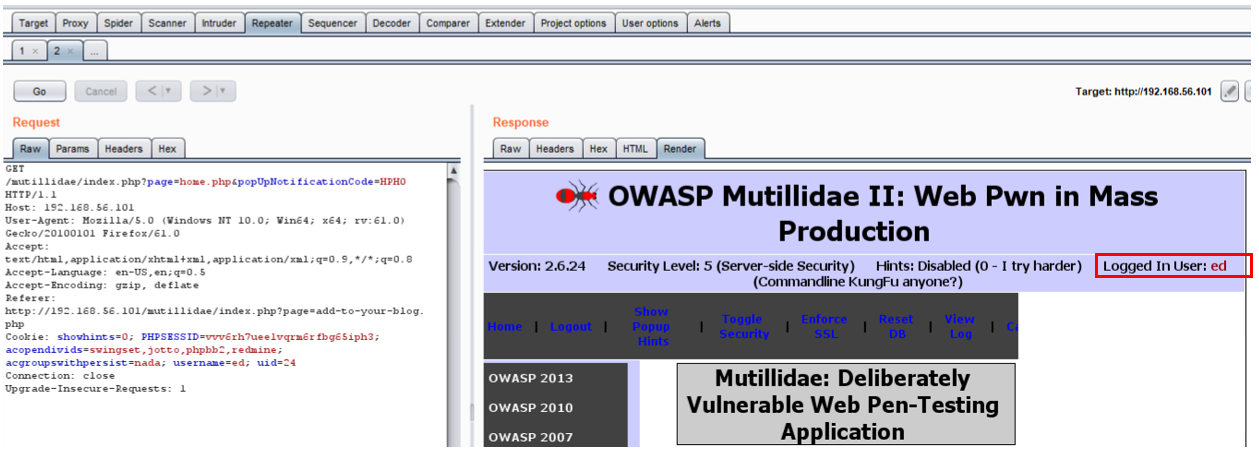Select the Raw tab in the Request panel
Viewport: 1259px width, 456px height.
click(x=30, y=149)
